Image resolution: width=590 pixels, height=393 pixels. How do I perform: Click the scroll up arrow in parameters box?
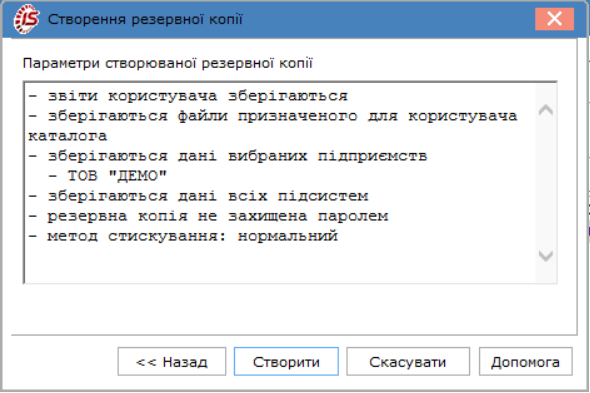(546, 110)
